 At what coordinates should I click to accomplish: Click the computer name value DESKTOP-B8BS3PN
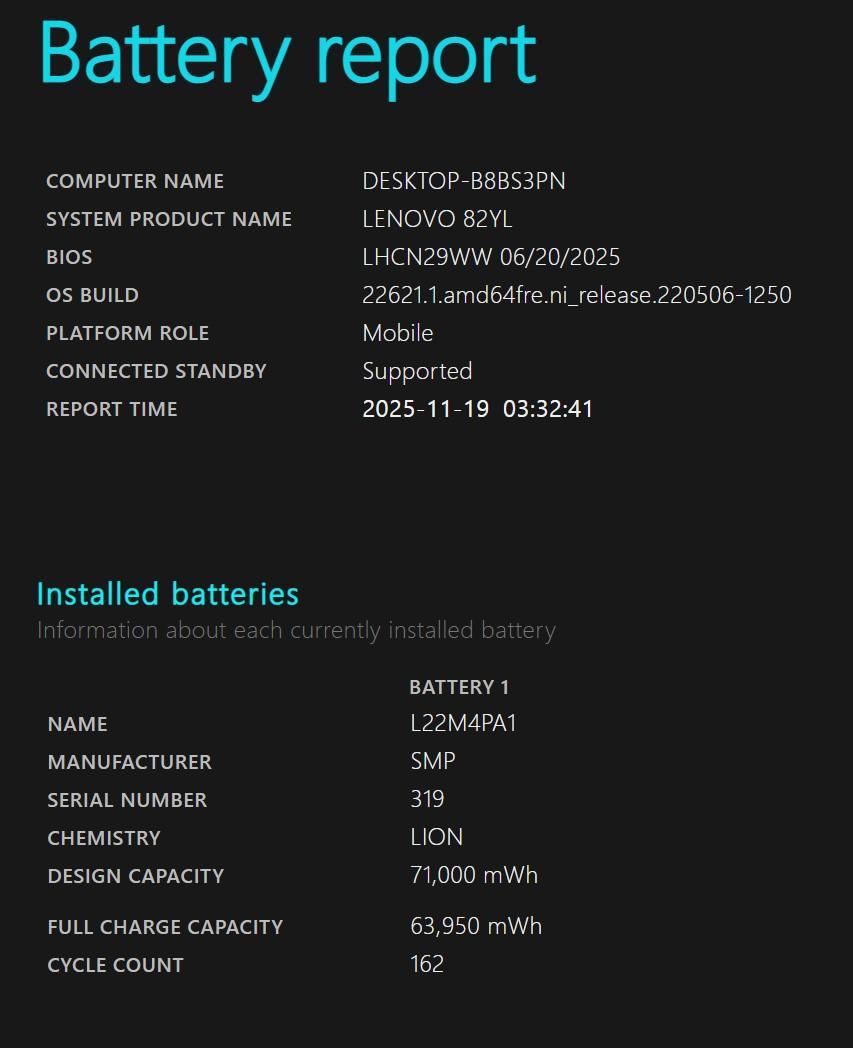pos(464,181)
